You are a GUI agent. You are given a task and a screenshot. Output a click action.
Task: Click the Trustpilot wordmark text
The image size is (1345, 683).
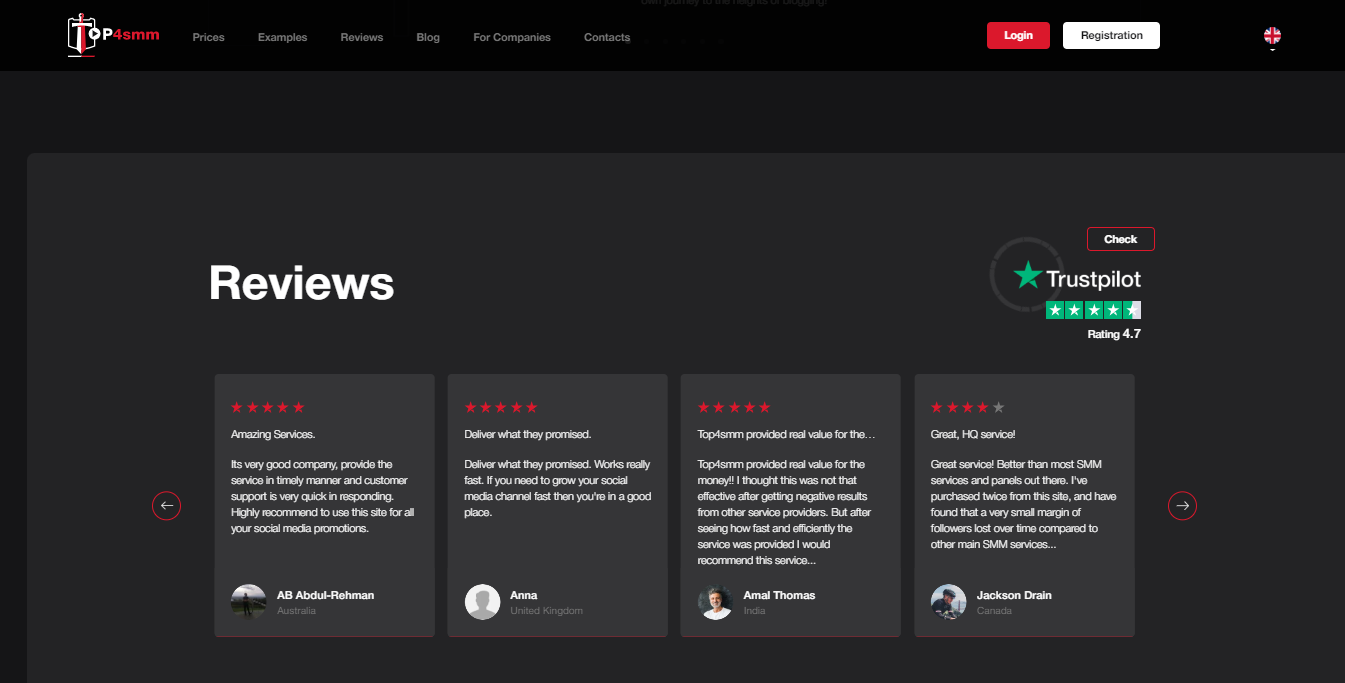point(1093,279)
